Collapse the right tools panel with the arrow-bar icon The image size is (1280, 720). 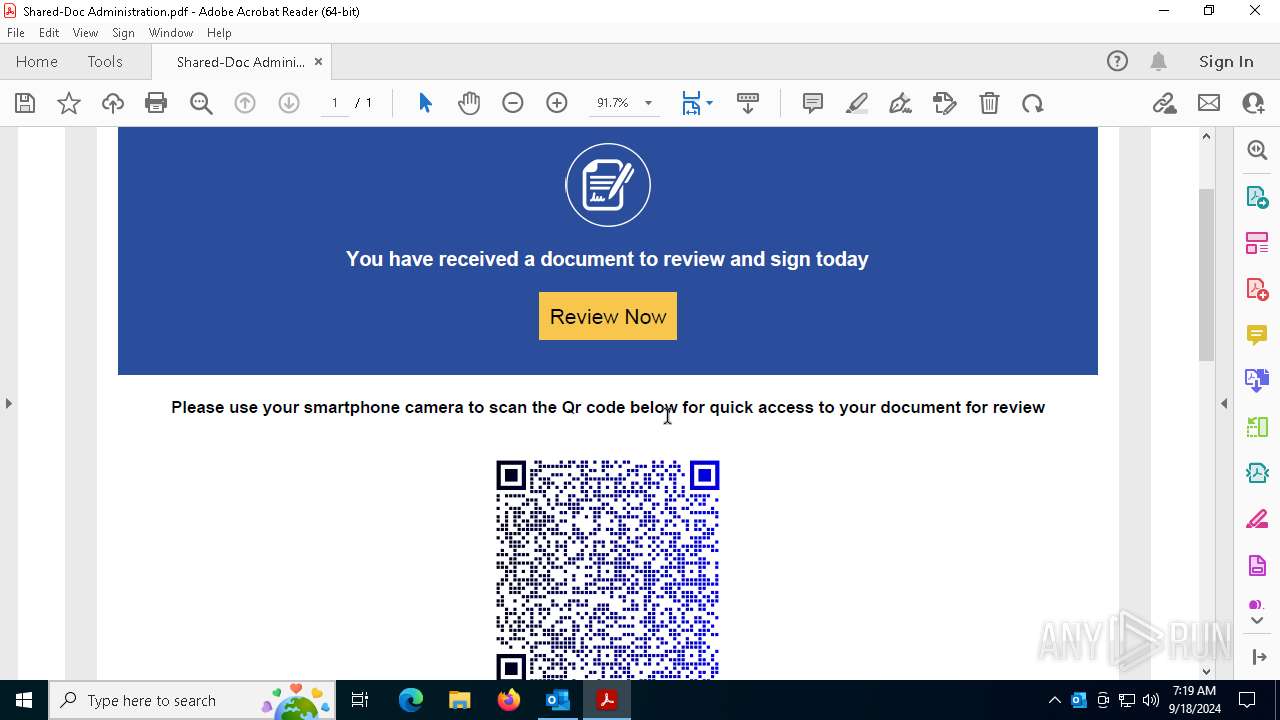[1258, 657]
